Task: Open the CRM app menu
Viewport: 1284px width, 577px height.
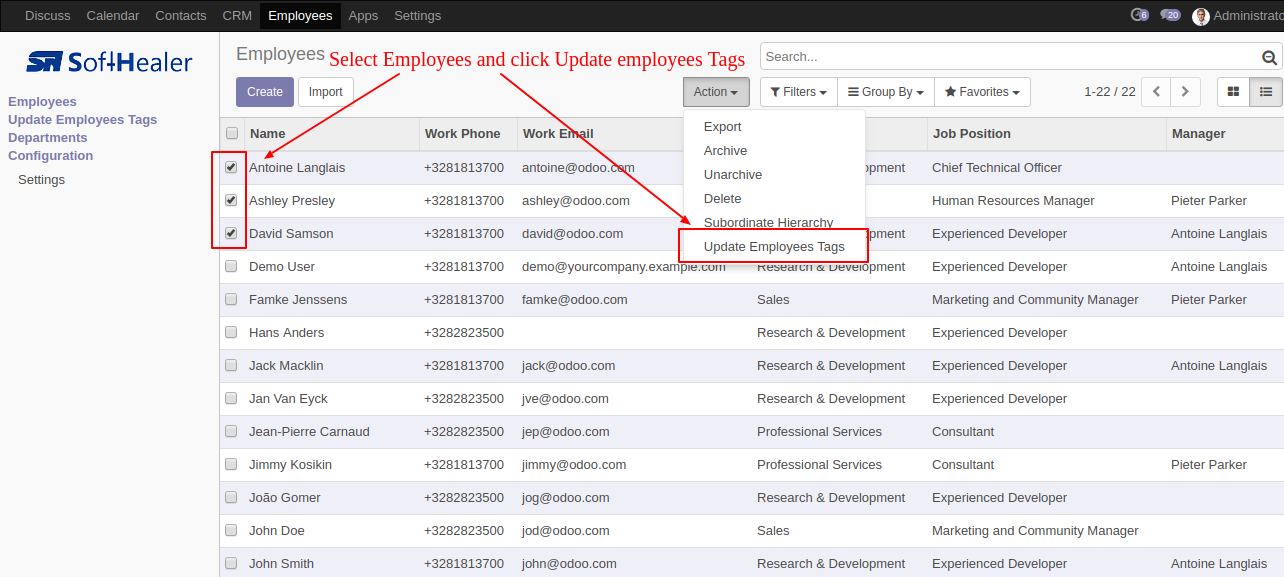Action: 237,16
